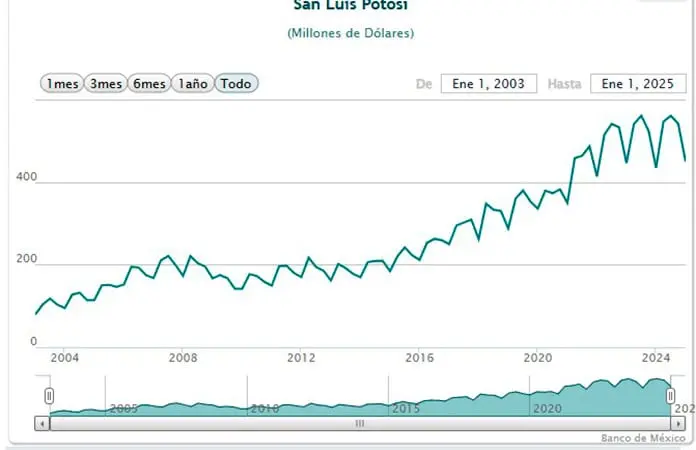Click the right navigator handle
The width and height of the screenshot is (696, 450).
pos(671,396)
